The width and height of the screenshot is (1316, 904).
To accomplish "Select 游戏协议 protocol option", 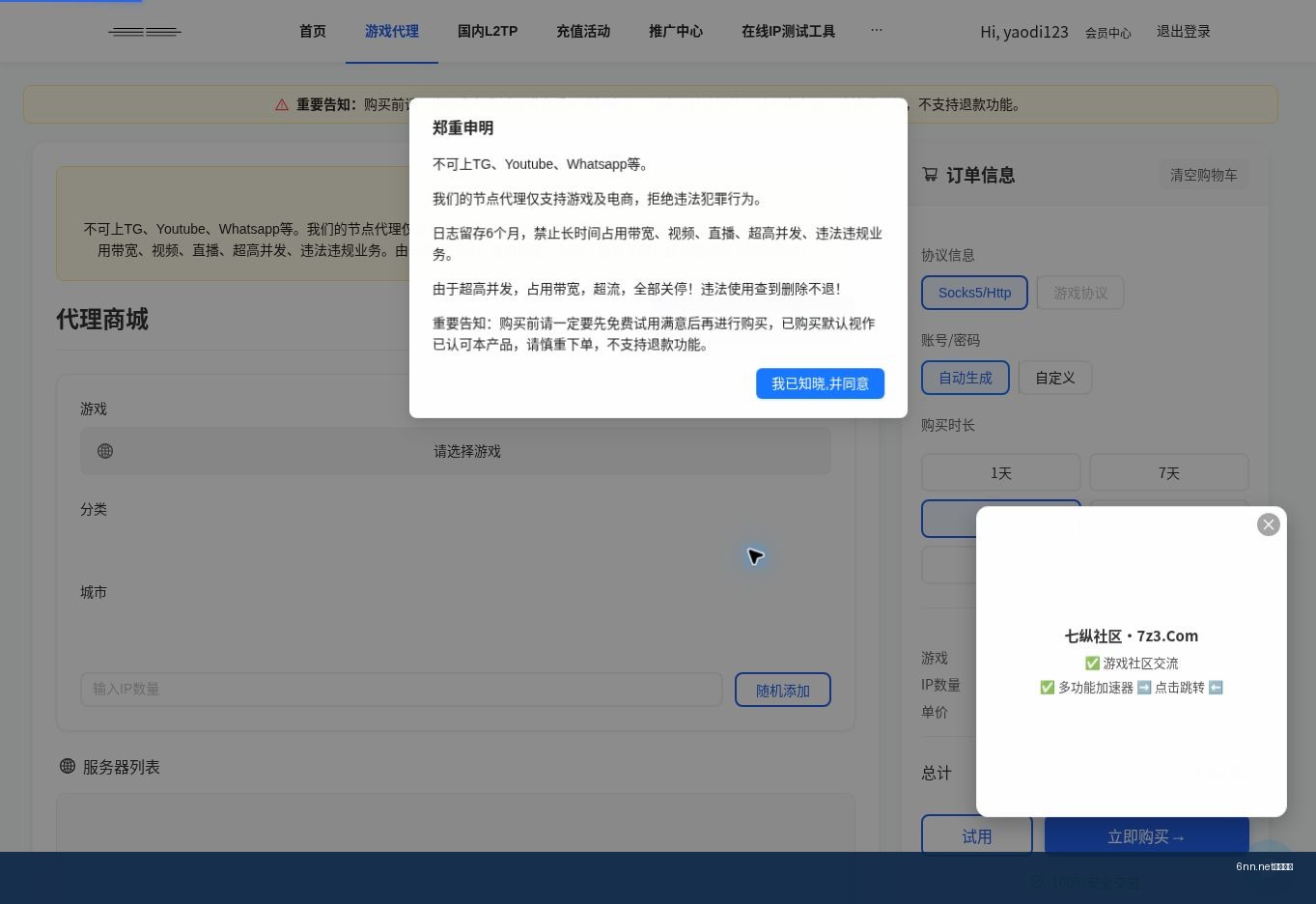I will click(x=1080, y=293).
